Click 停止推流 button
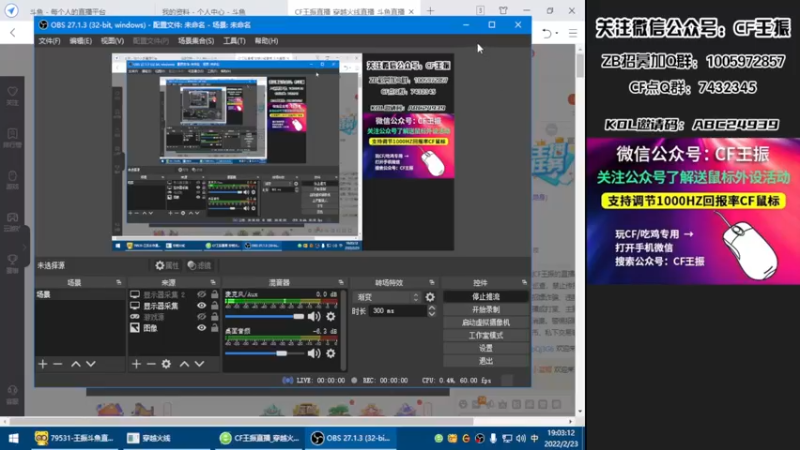Image resolution: width=800 pixels, height=450 pixels. click(486, 296)
